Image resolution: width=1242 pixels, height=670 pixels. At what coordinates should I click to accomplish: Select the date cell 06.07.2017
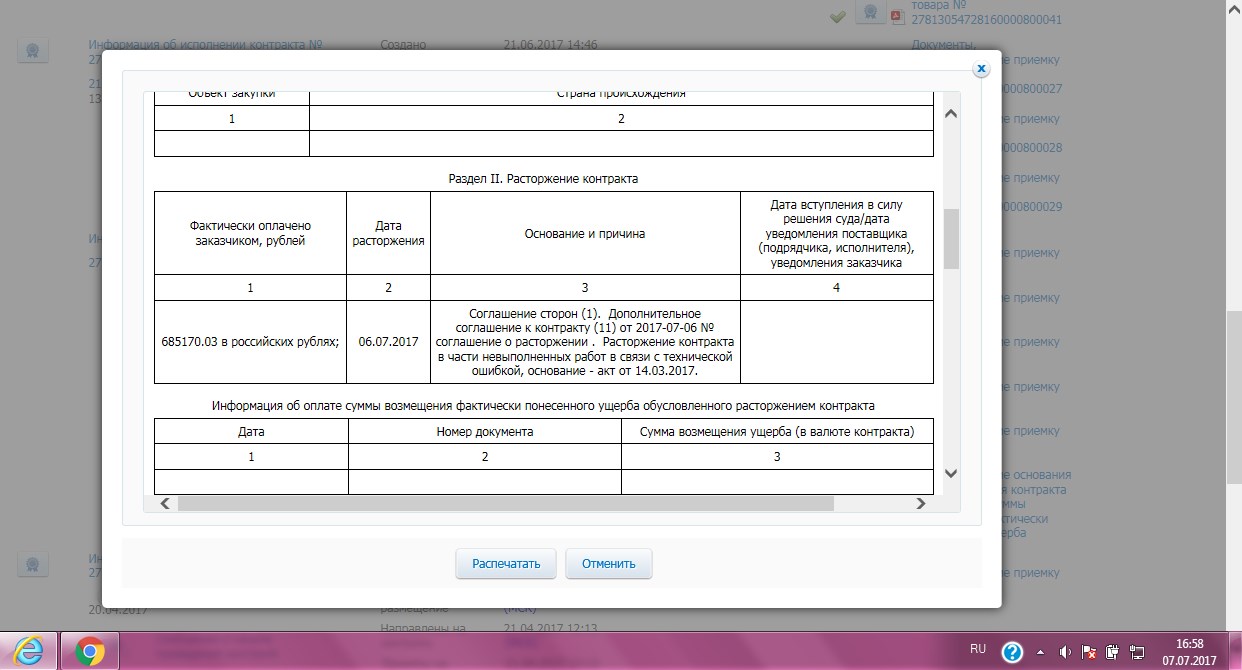pos(388,341)
